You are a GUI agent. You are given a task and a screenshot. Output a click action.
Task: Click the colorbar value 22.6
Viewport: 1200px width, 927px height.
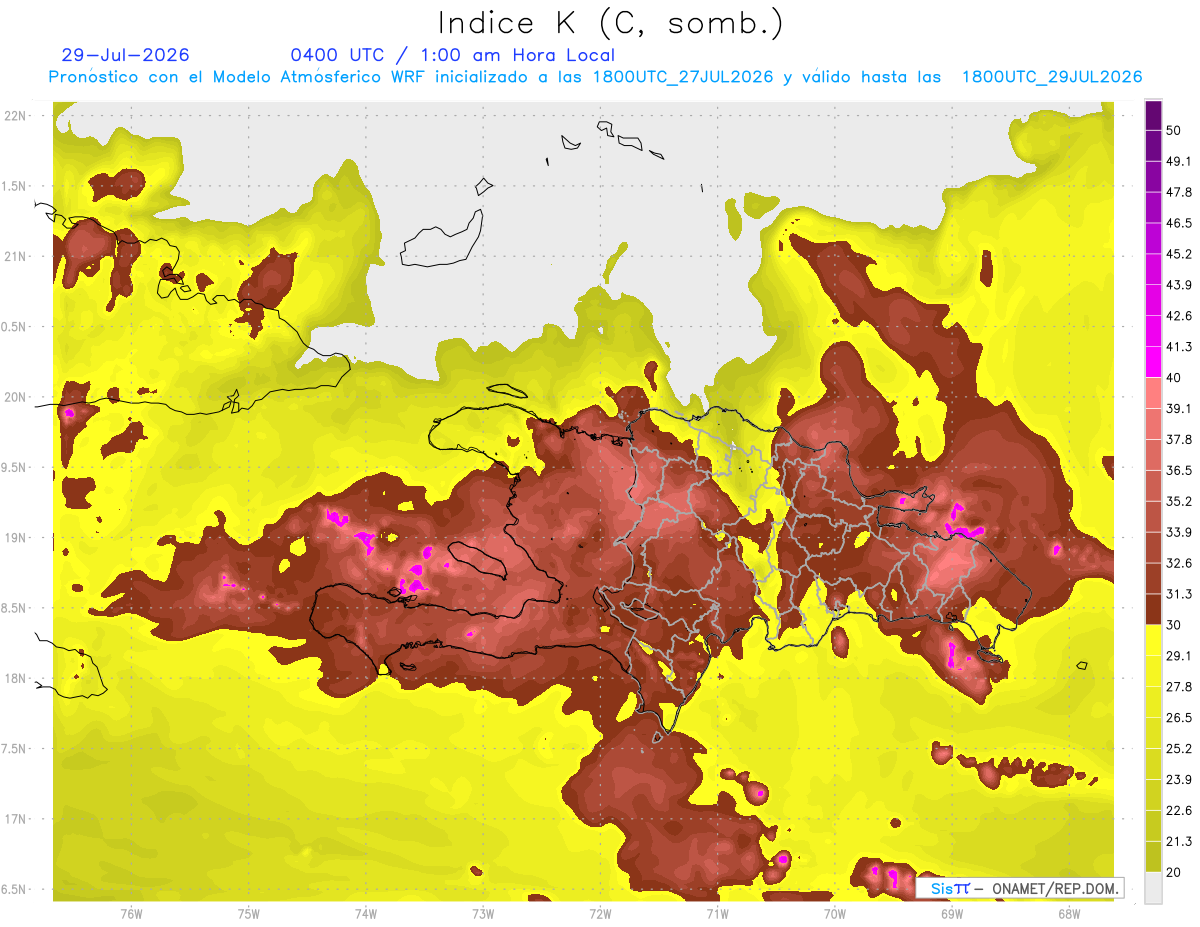point(1179,810)
